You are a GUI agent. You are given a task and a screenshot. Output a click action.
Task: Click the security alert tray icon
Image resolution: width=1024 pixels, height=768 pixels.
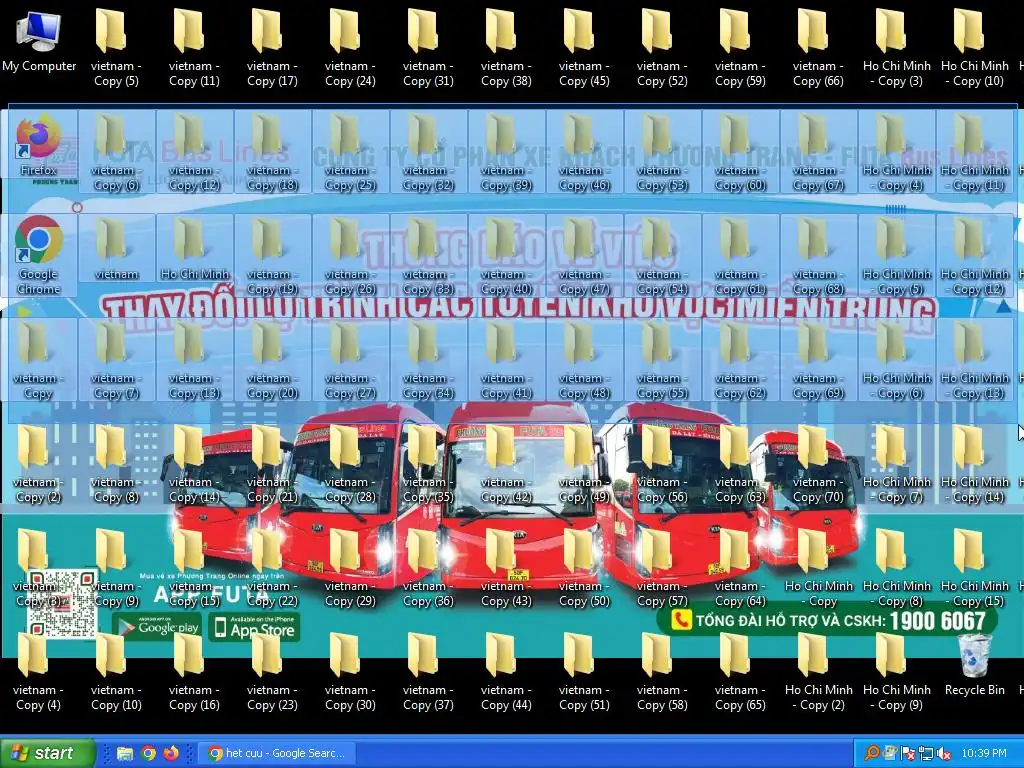coord(908,753)
